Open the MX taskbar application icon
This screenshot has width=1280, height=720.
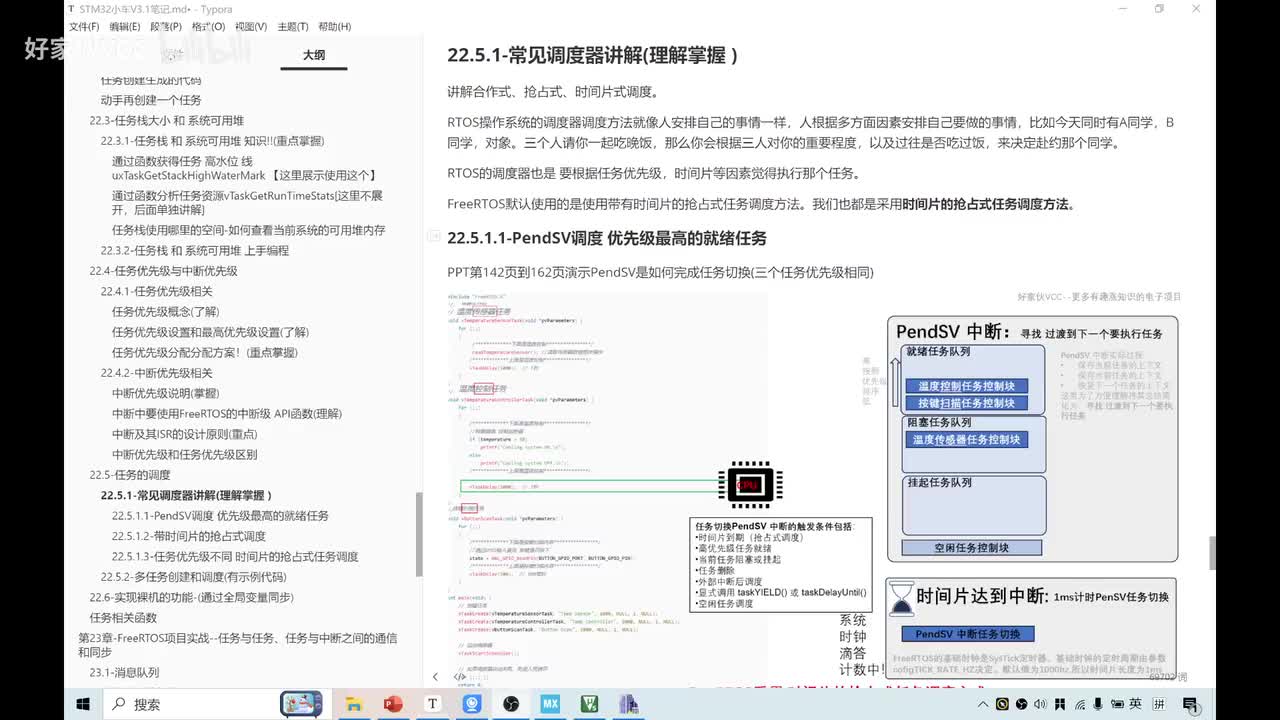[x=550, y=704]
